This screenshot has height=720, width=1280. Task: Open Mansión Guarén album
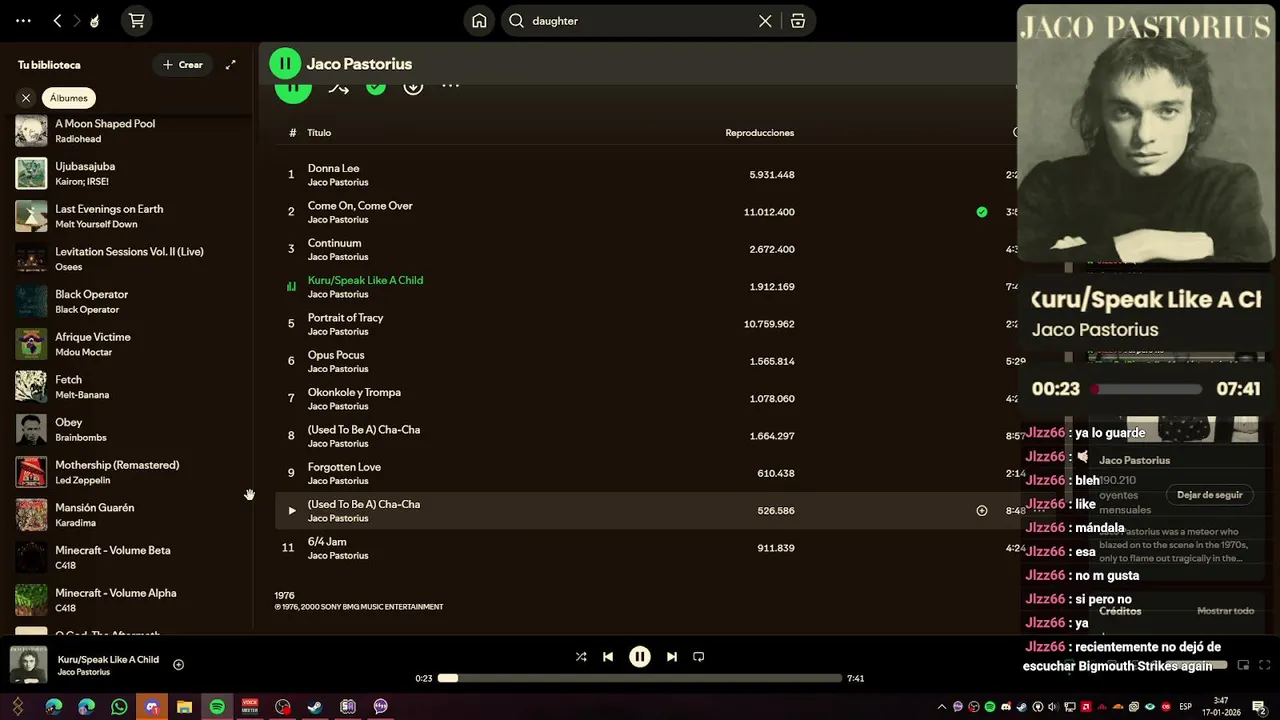(x=130, y=515)
